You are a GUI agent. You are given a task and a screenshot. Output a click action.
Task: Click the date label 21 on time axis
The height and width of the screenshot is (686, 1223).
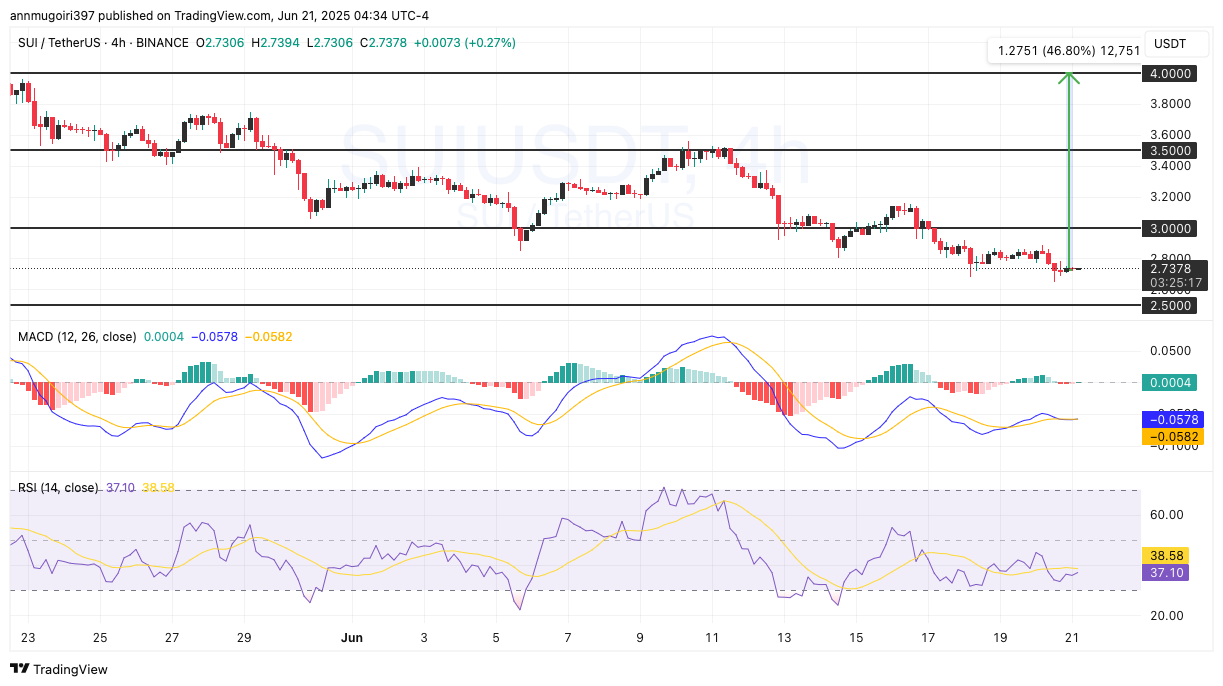(1072, 637)
